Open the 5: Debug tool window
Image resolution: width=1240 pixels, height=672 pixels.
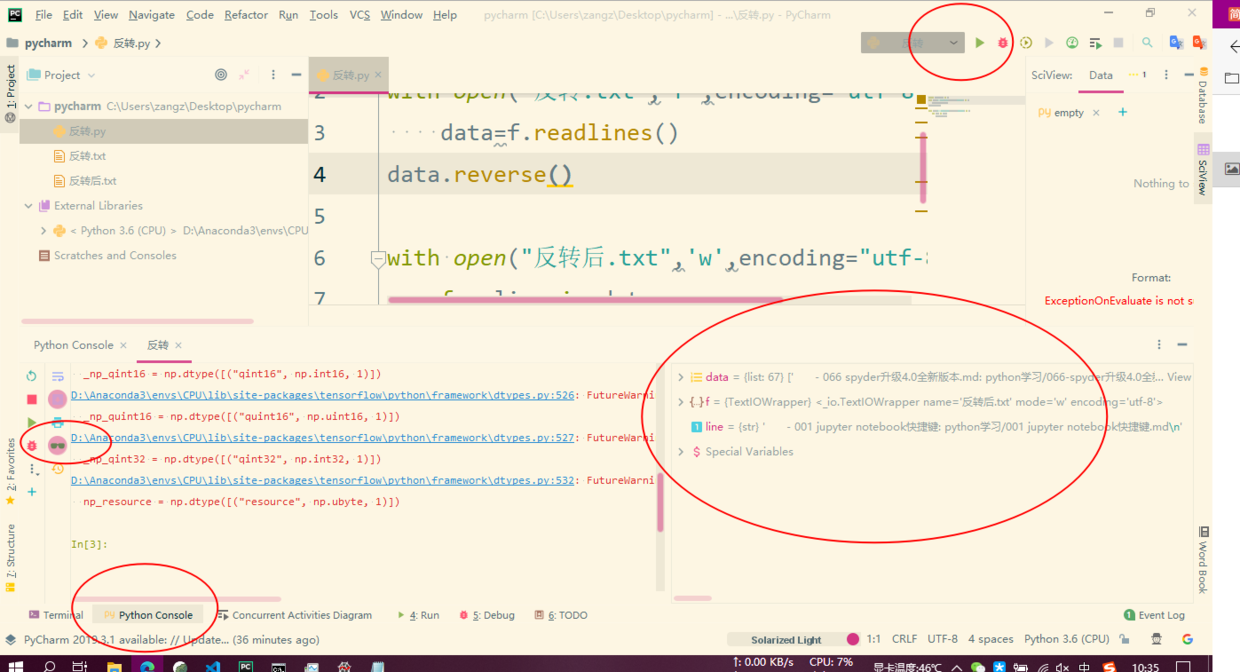click(487, 615)
